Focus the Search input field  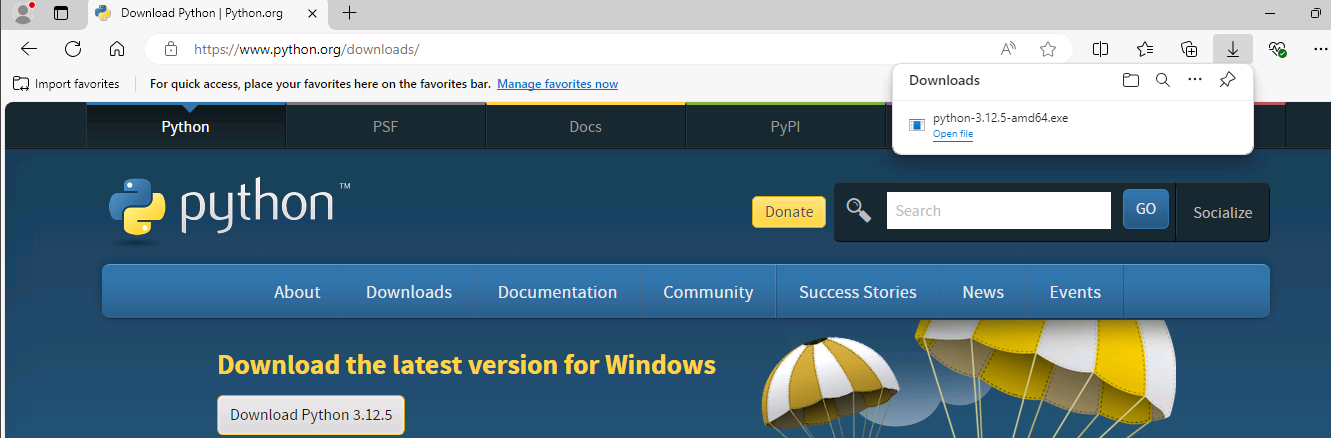point(998,211)
